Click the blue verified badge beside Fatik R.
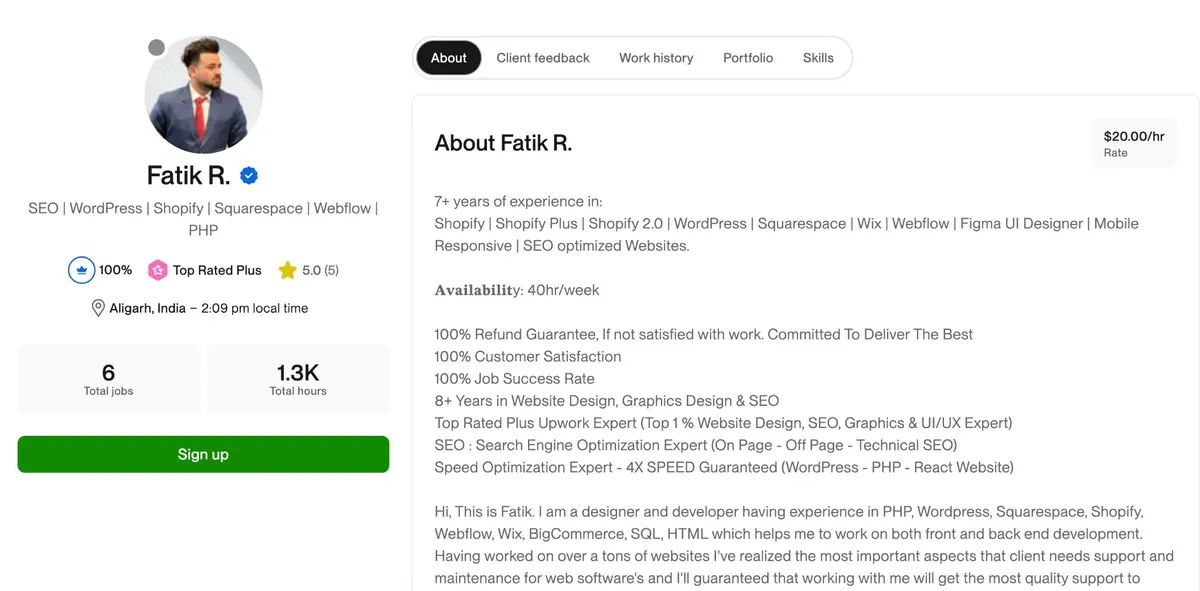The height and width of the screenshot is (591, 1200). [249, 176]
